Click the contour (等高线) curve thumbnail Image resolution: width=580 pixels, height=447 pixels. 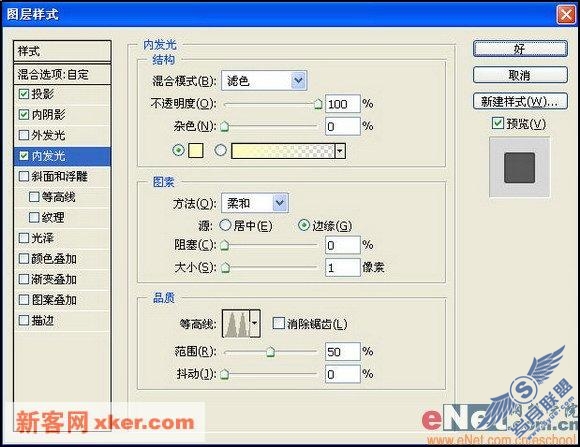click(x=236, y=324)
